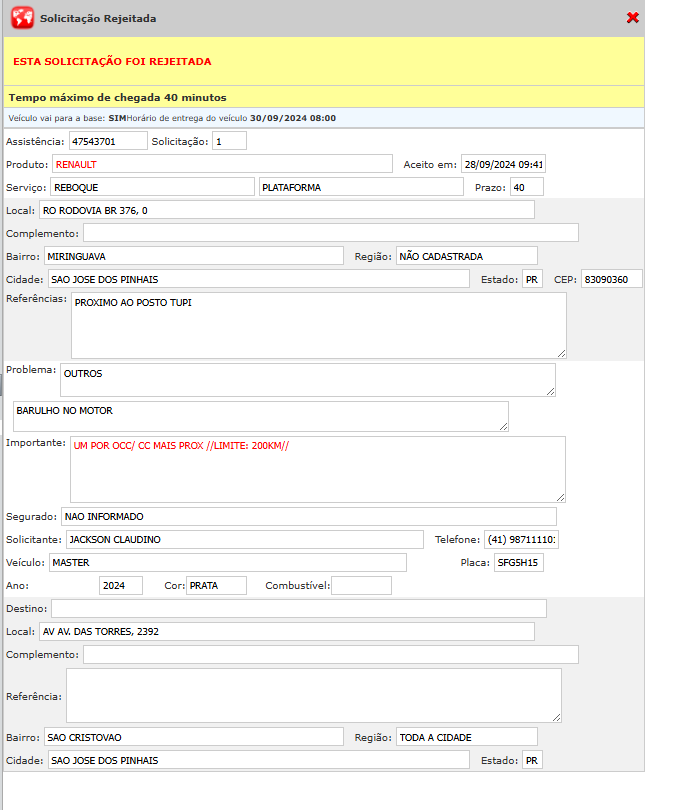This screenshot has width=673, height=810.
Task: Select the Prazo field
Action: coord(526,187)
